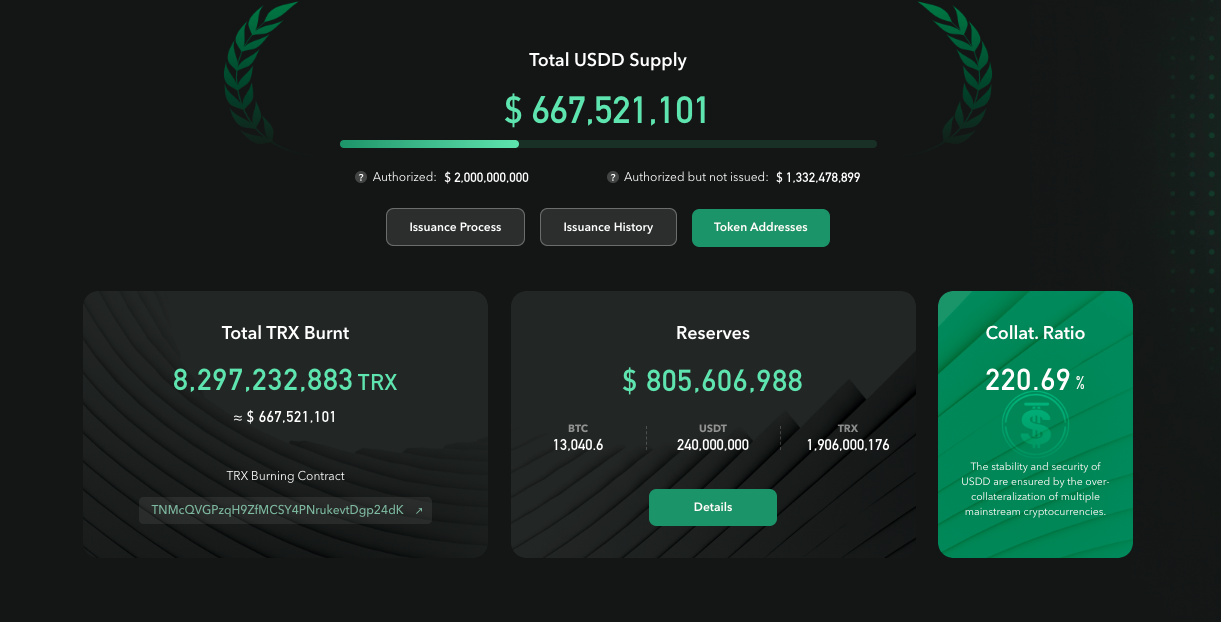Click the BTC reserve amount 13,040.6
The image size is (1221, 622).
578,445
